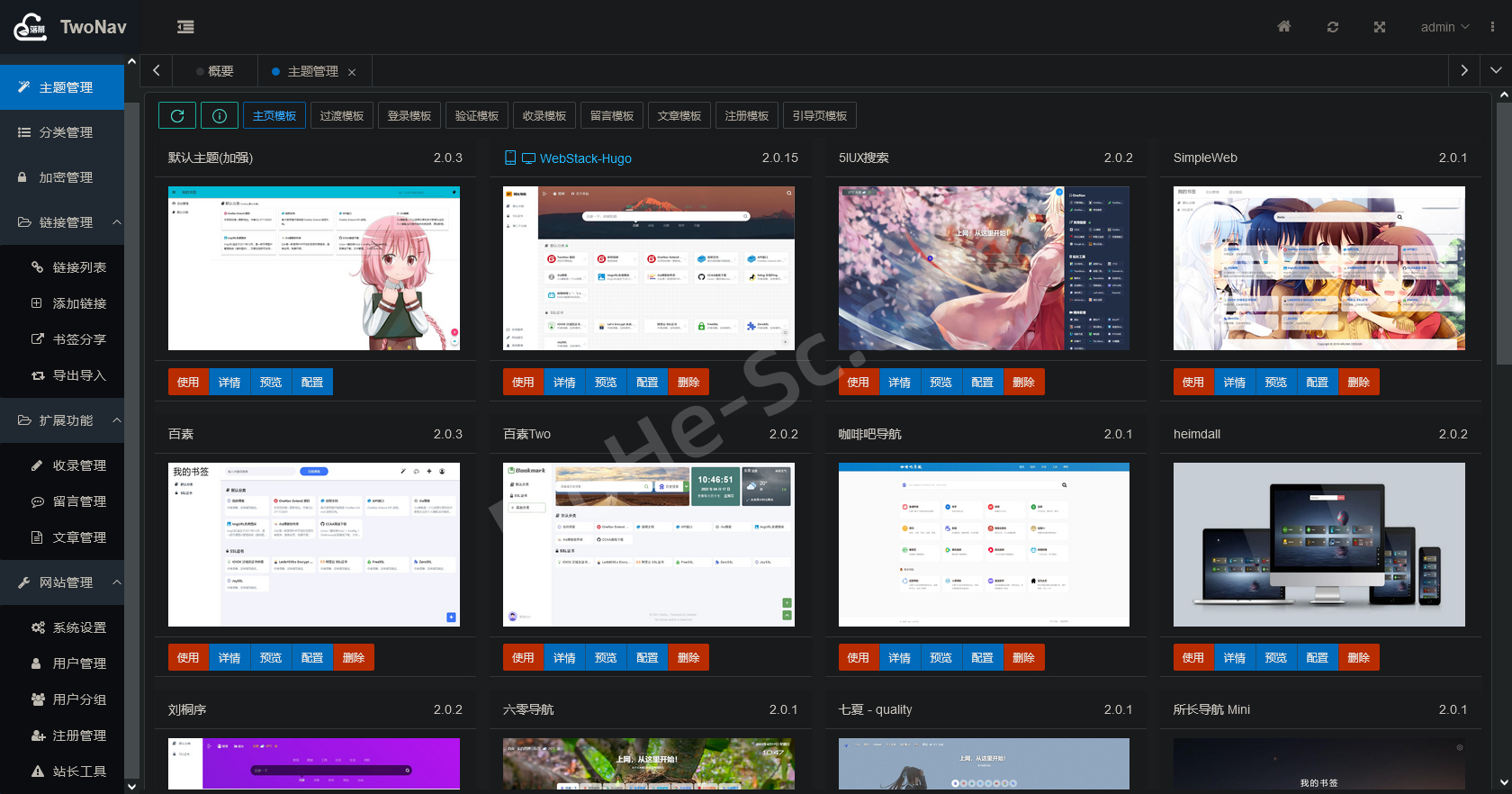Select the 验证模板 template tab
Viewport: 1512px width, 794px height.
click(x=477, y=115)
